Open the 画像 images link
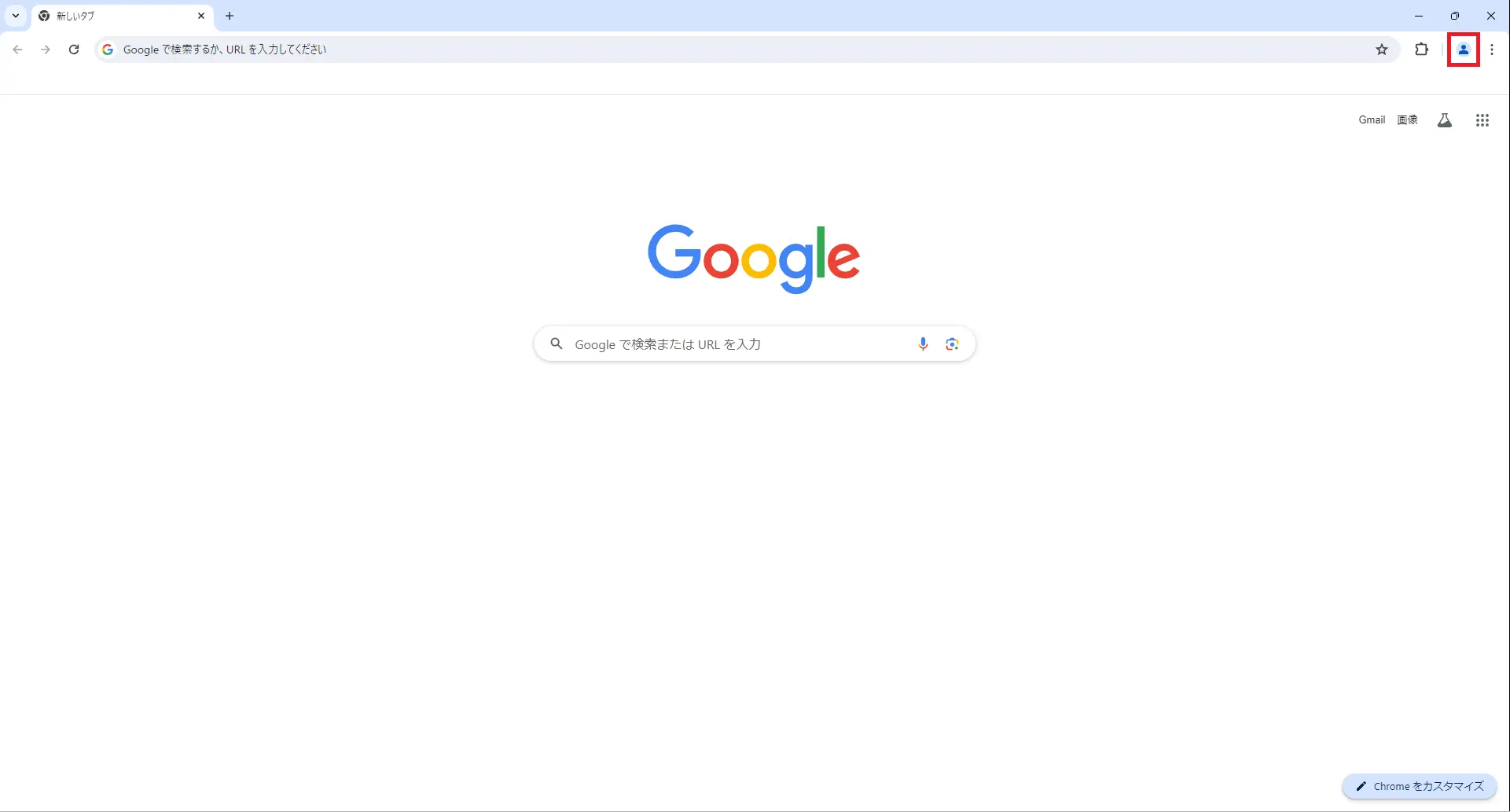This screenshot has height=812, width=1510. 1407,120
